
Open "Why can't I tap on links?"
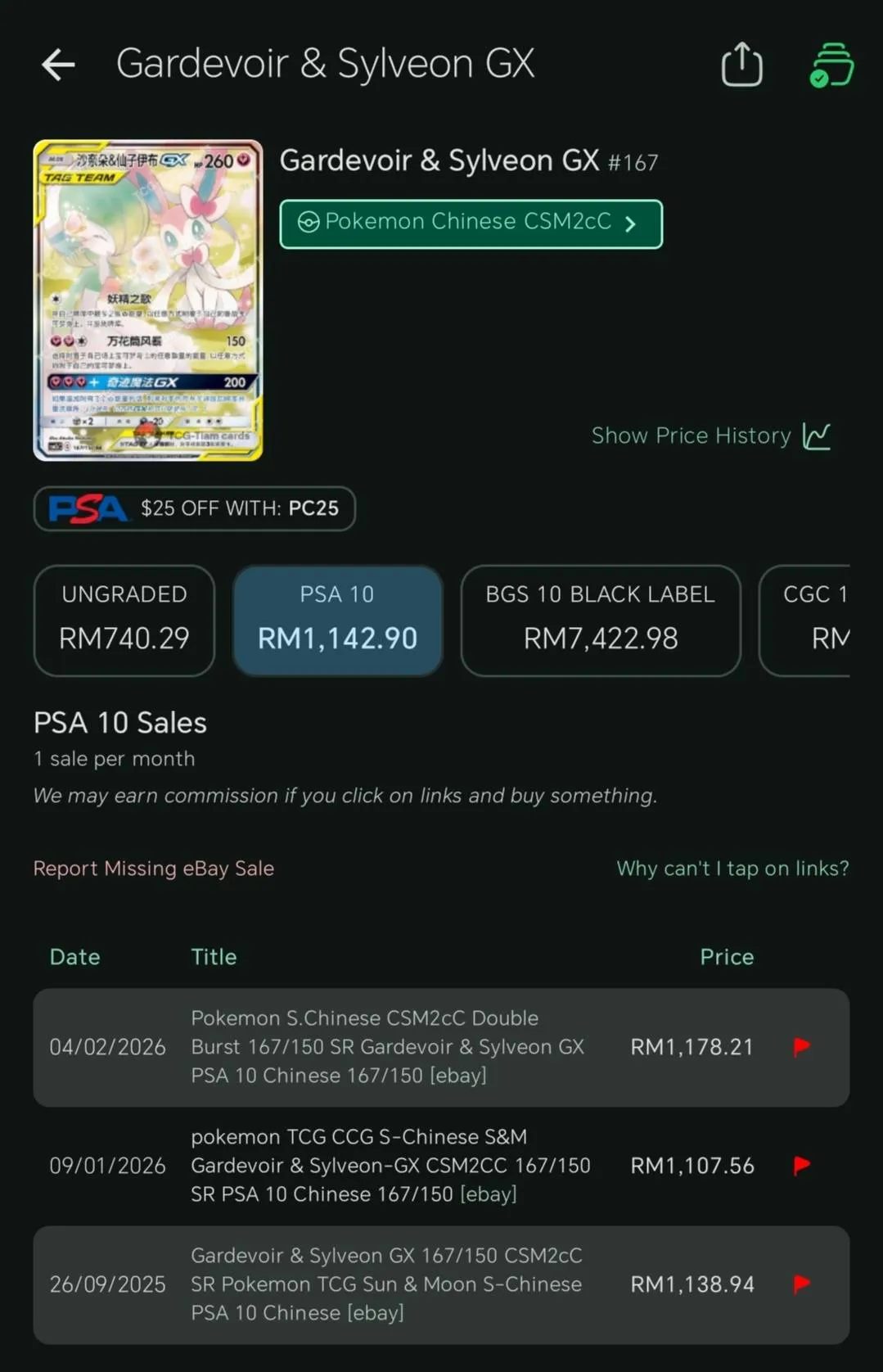732,868
